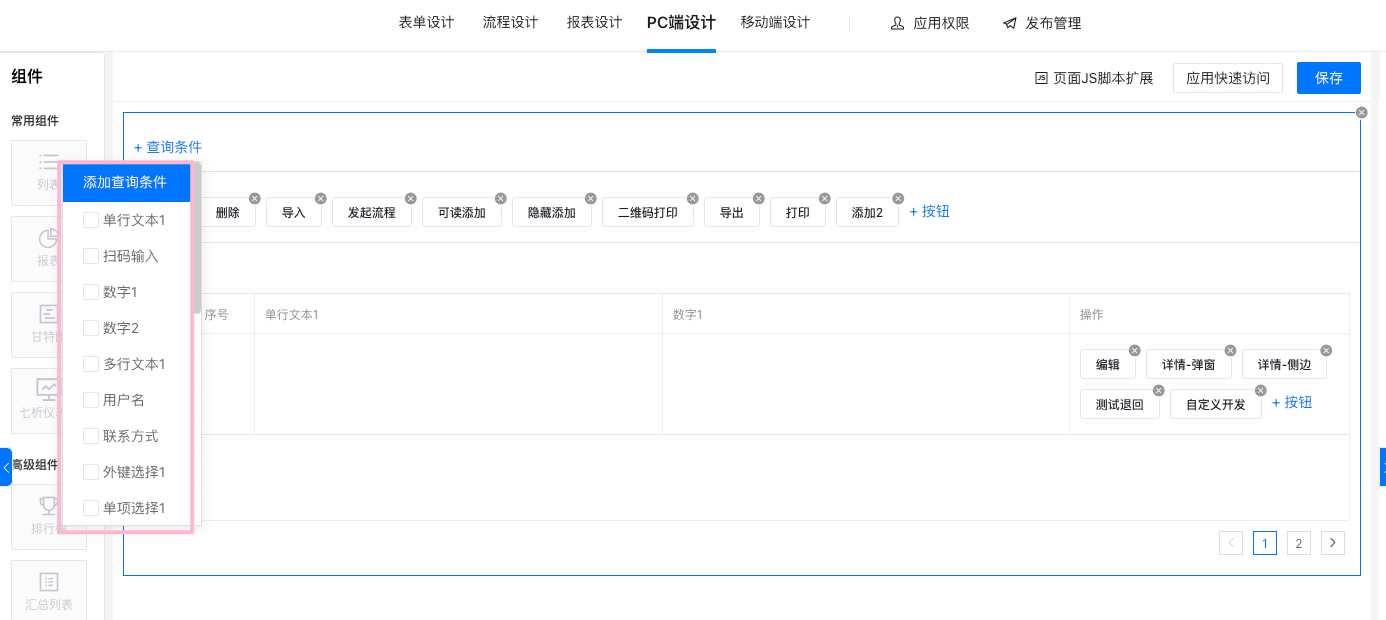
Task: Click the 页面JS脚本扩展 script icon
Action: (1041, 78)
